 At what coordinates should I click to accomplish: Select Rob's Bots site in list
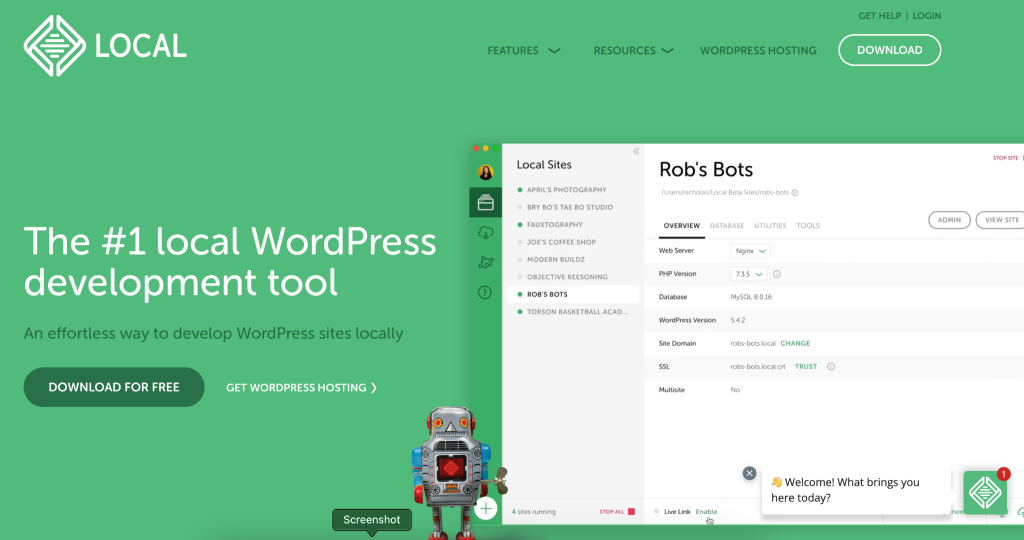[x=573, y=294]
